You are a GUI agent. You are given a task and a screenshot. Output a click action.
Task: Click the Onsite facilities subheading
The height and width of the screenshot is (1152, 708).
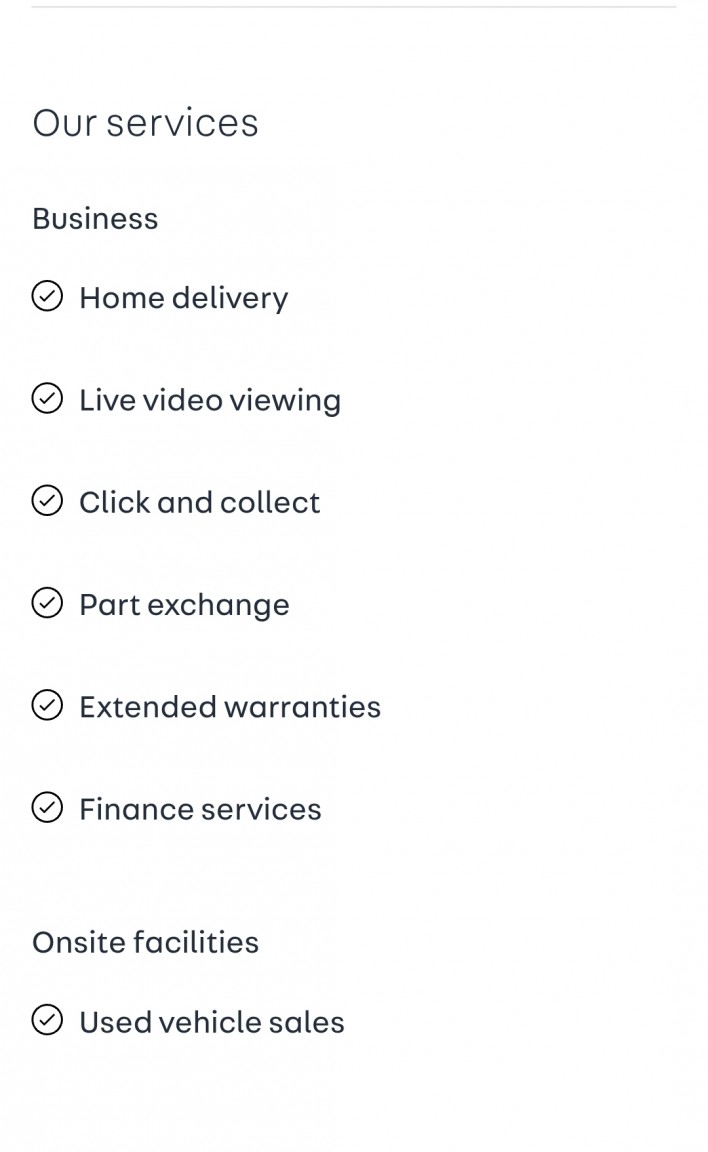click(145, 942)
